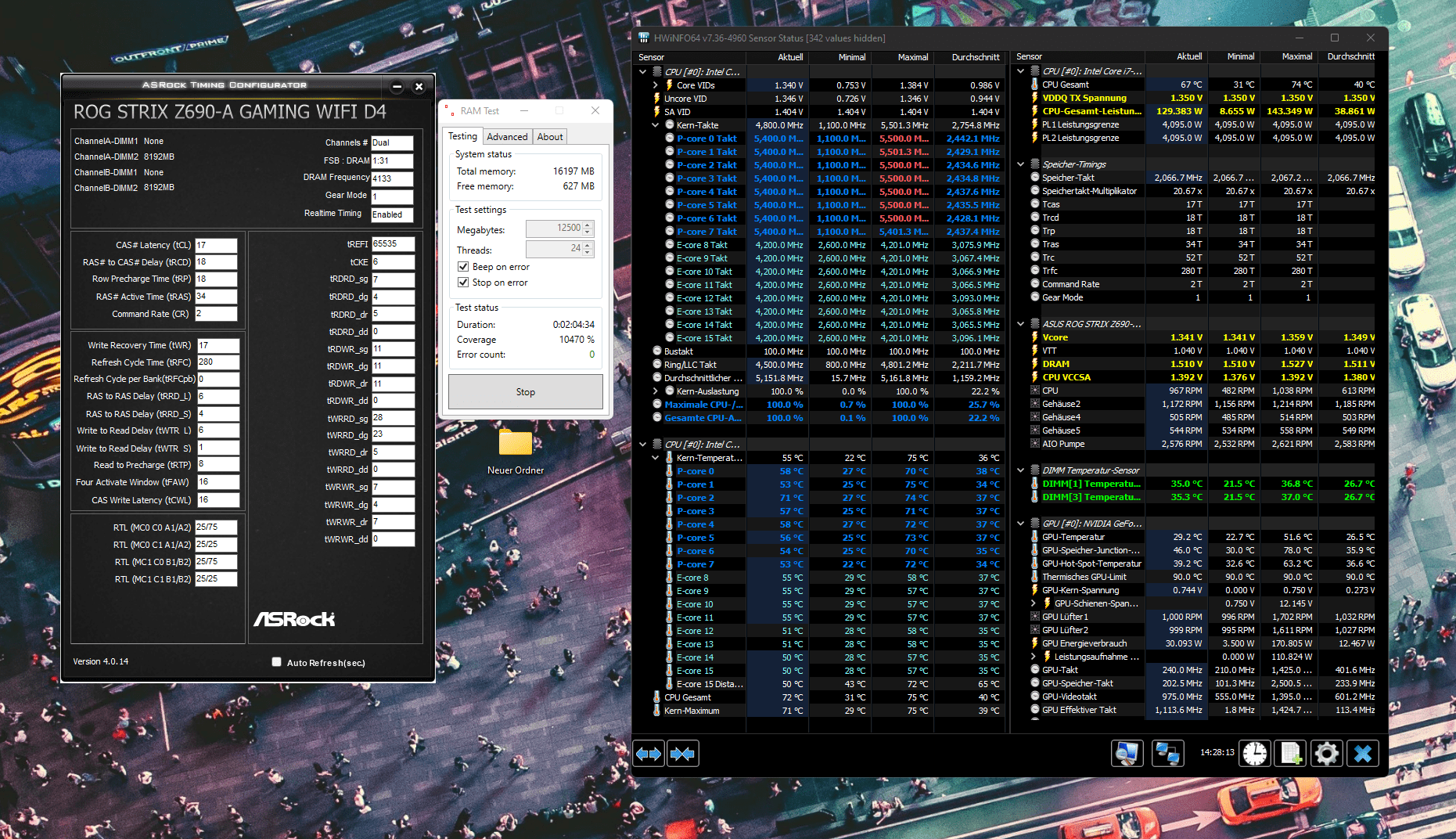Screen dimensions: 1456x839
Task: Collapse the Kern-Takte tree row
Action: click(x=656, y=125)
